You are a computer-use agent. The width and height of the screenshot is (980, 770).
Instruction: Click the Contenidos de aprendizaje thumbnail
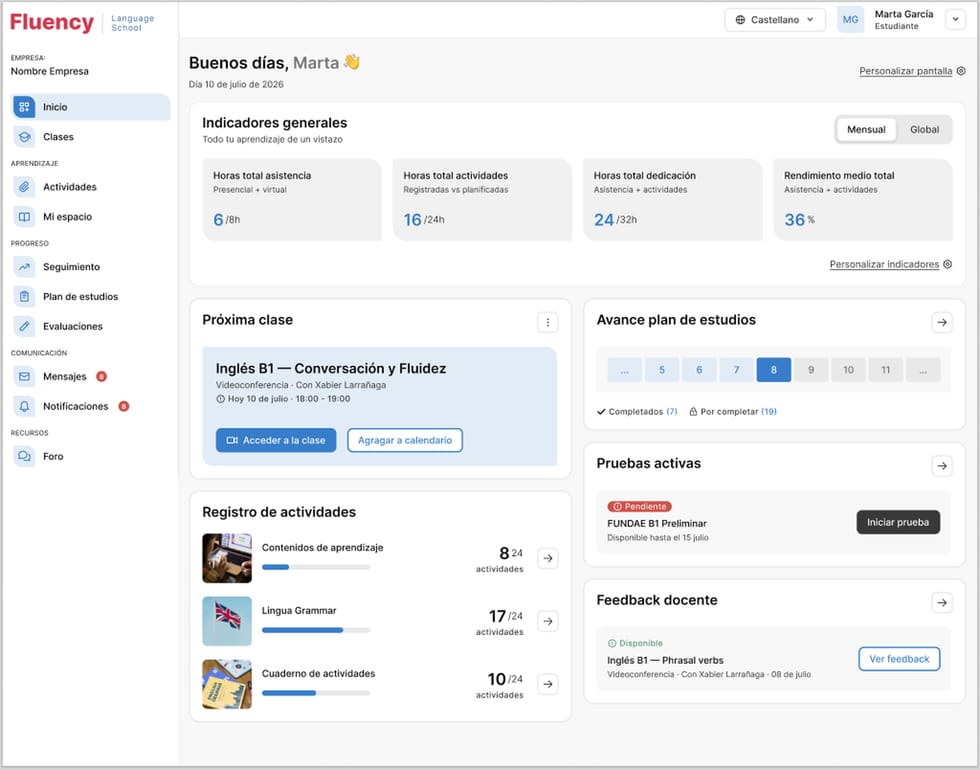(x=227, y=558)
